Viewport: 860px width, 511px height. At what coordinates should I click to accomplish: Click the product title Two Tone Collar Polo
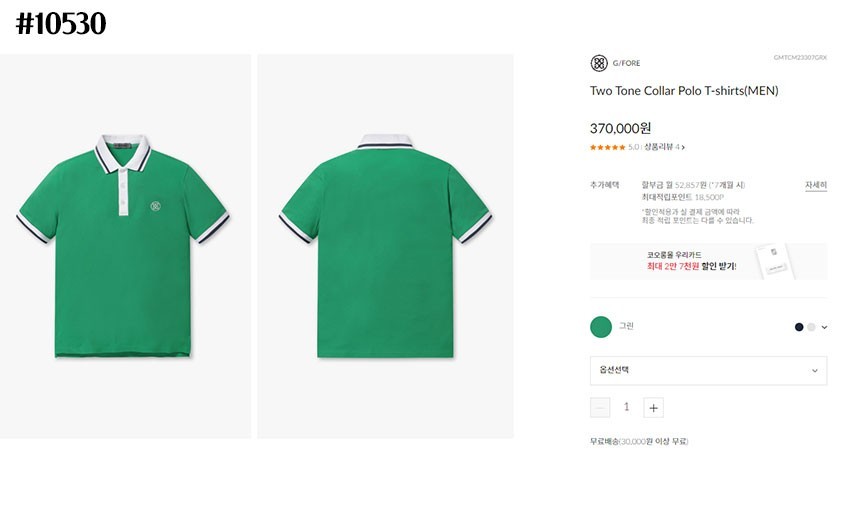click(x=684, y=91)
